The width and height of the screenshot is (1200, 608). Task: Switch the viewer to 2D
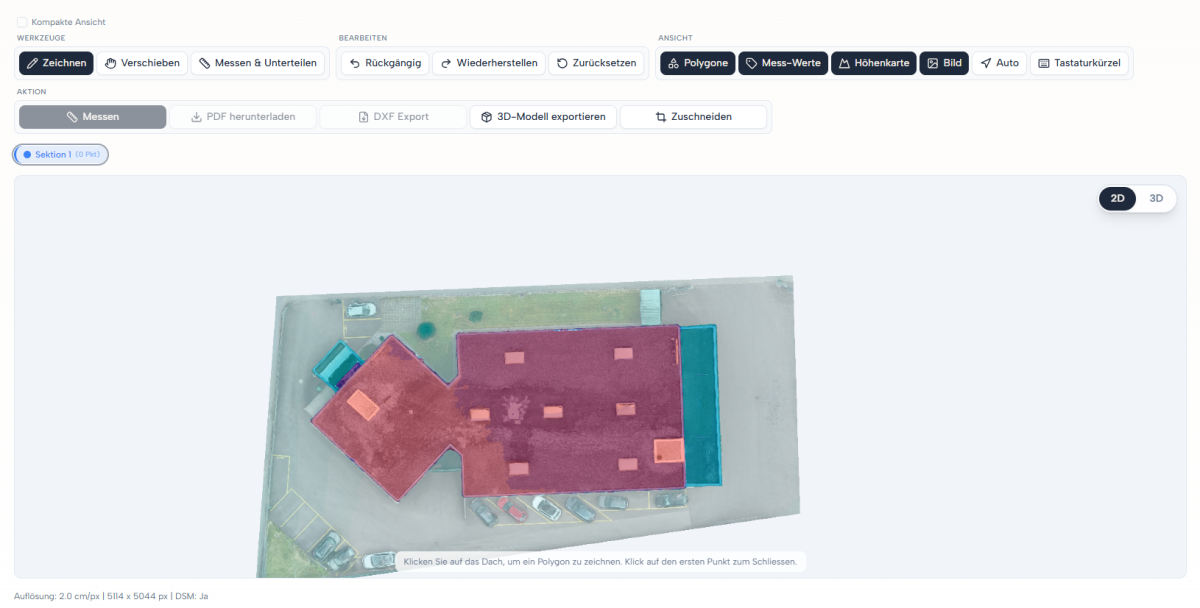tap(1118, 198)
